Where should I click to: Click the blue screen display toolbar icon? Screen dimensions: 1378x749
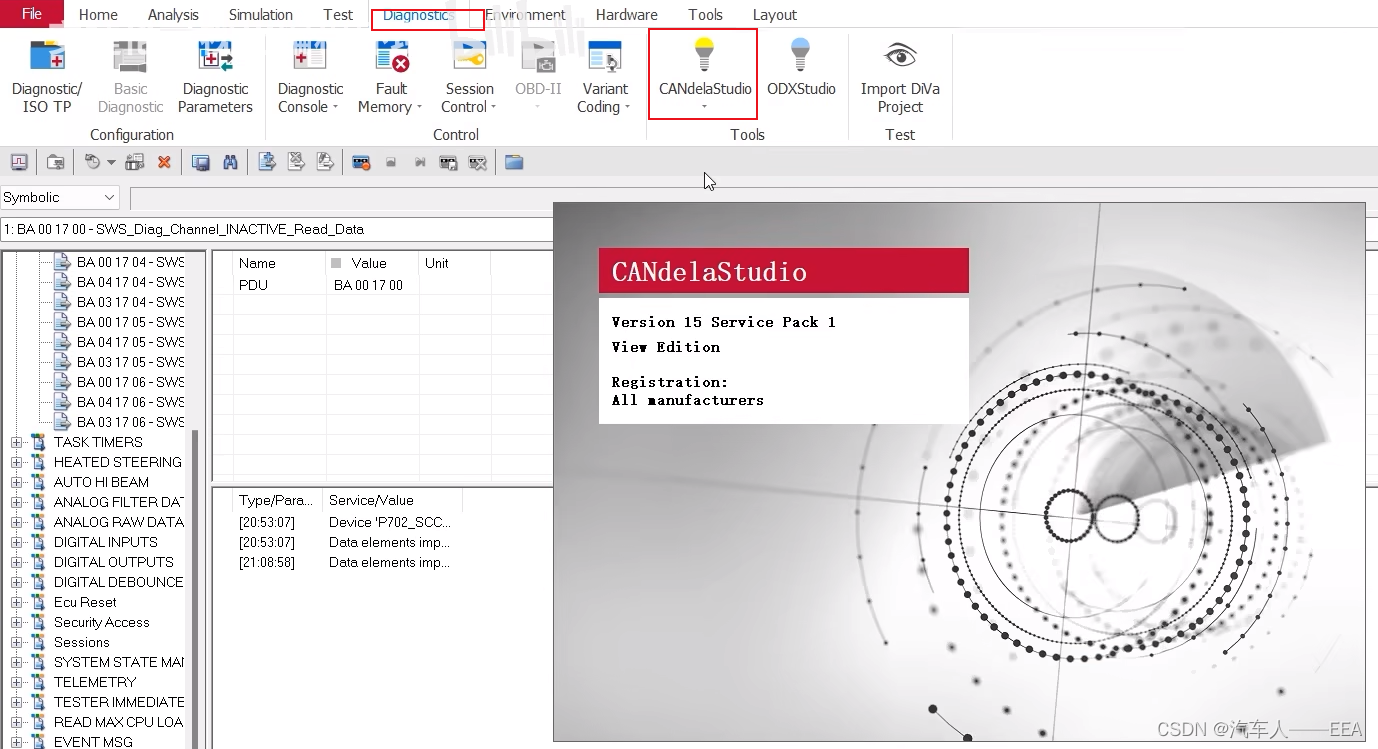(201, 162)
